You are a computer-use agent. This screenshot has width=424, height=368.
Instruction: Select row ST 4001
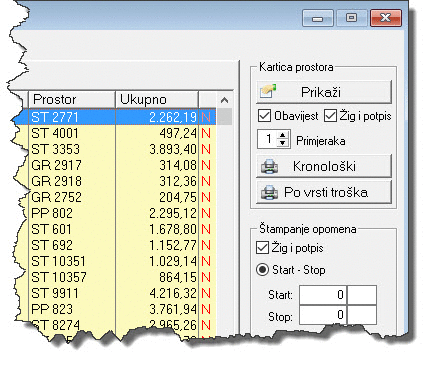pyautogui.click(x=122, y=133)
